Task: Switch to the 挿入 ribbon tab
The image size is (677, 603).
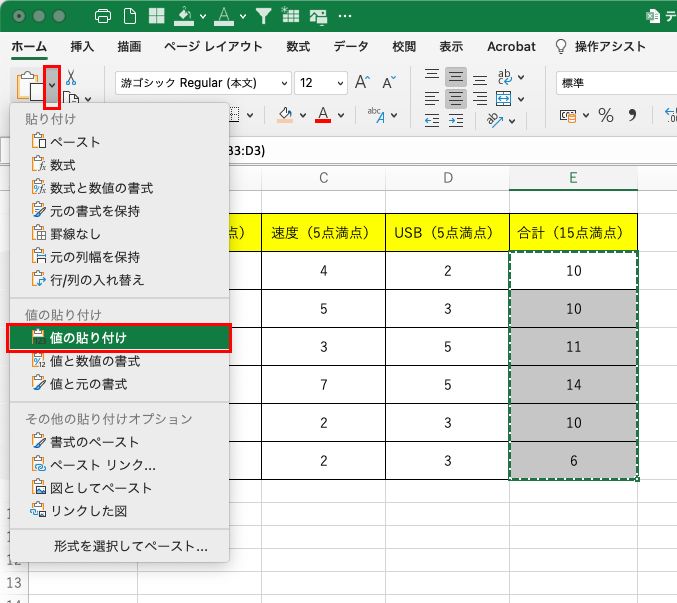Action: (x=82, y=47)
